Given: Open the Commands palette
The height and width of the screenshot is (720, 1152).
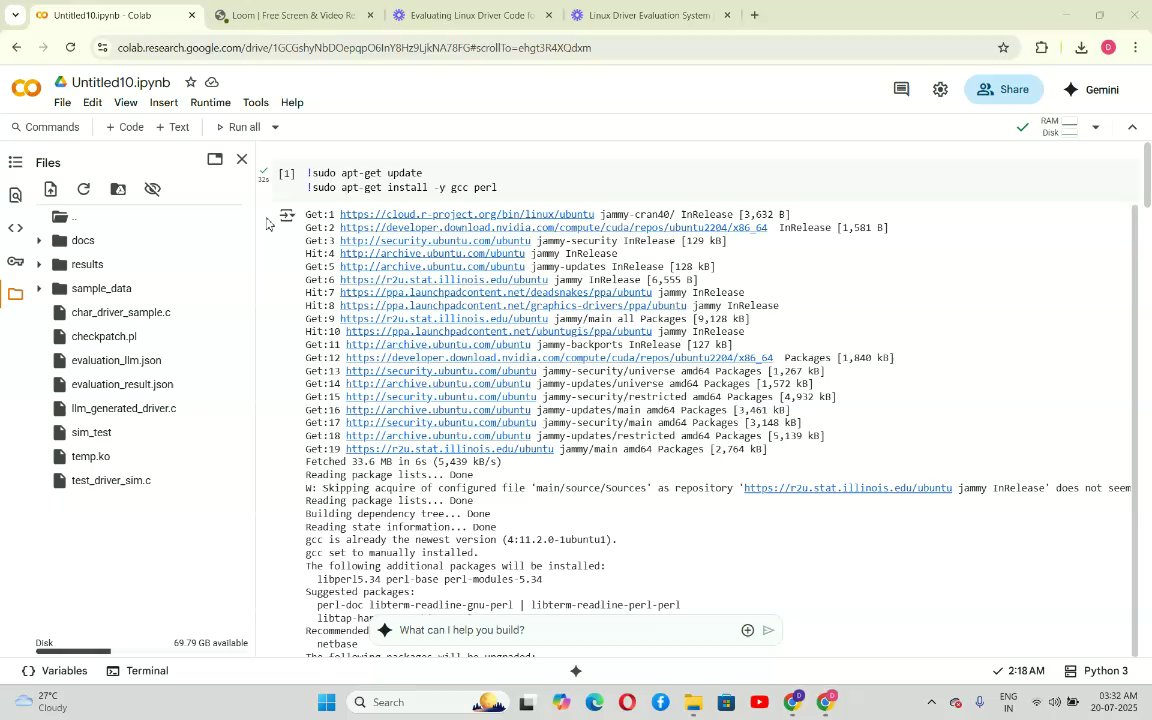Looking at the screenshot, I should click(46, 127).
